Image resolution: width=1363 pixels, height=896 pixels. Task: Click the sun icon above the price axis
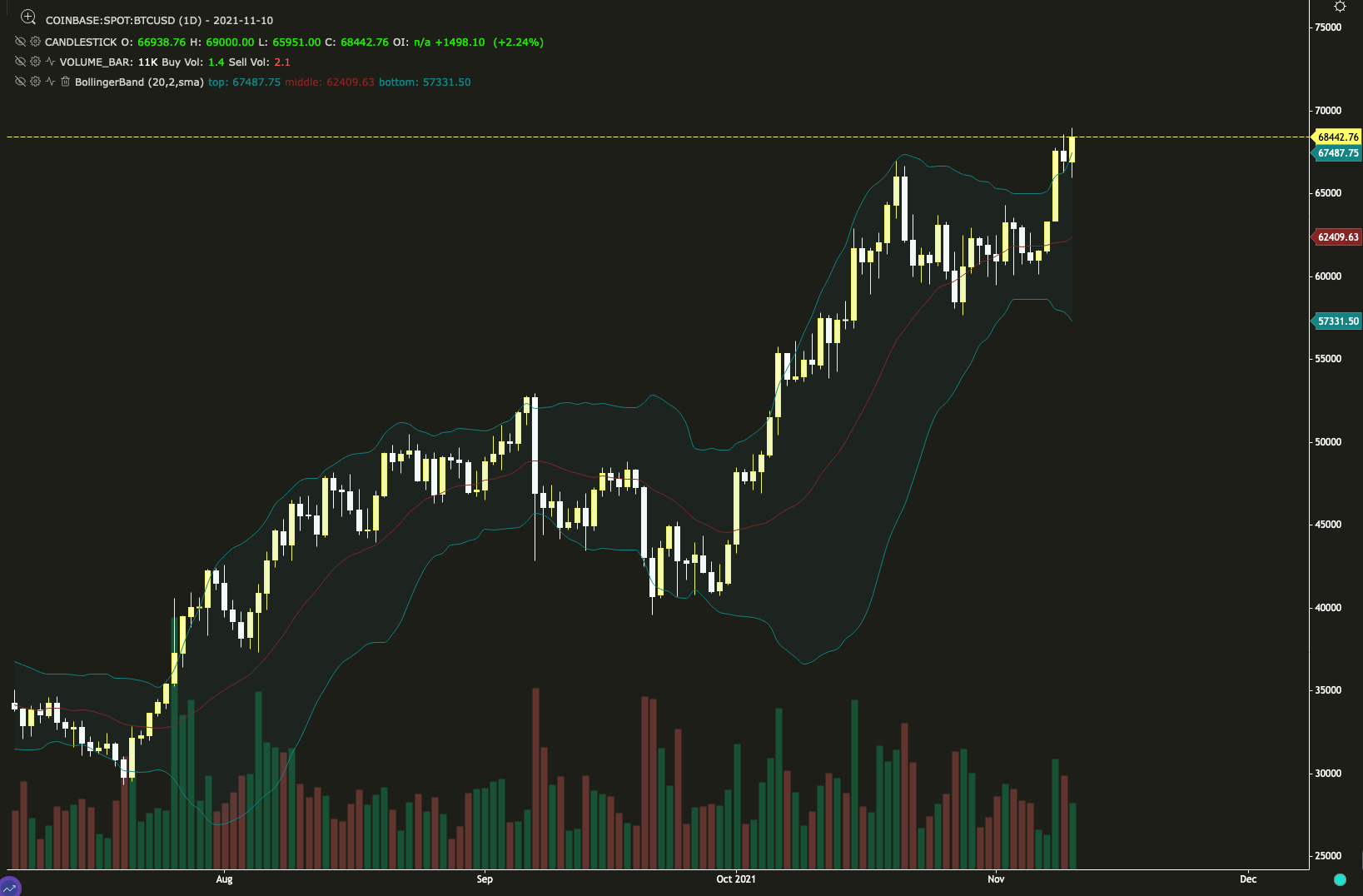click(x=1340, y=7)
